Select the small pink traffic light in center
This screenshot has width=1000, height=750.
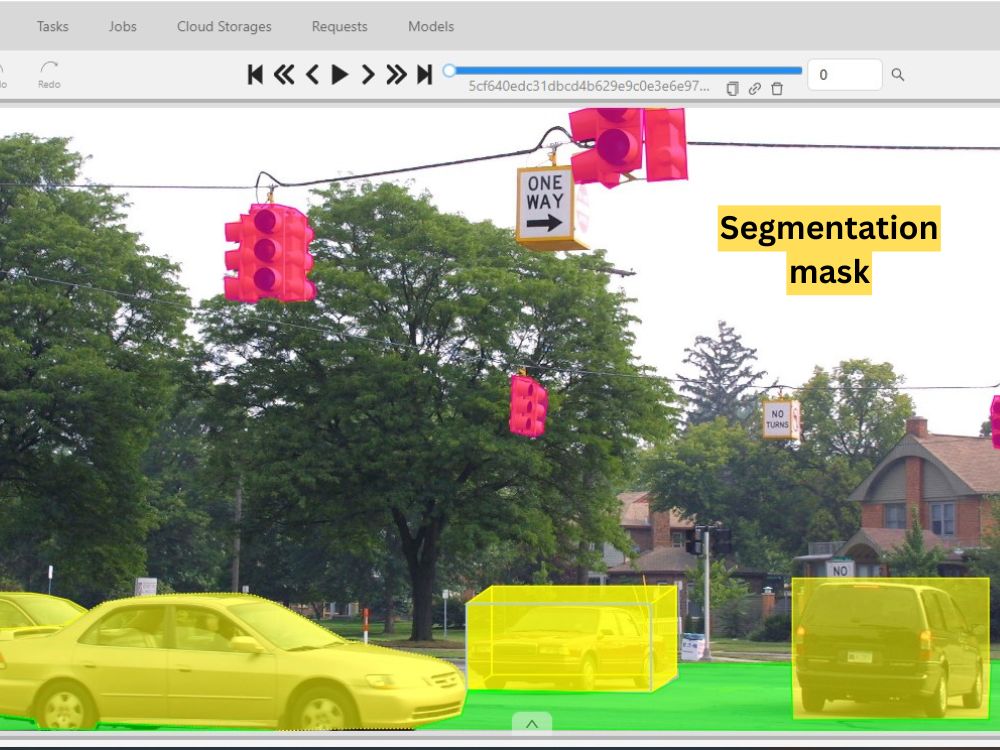pos(528,406)
